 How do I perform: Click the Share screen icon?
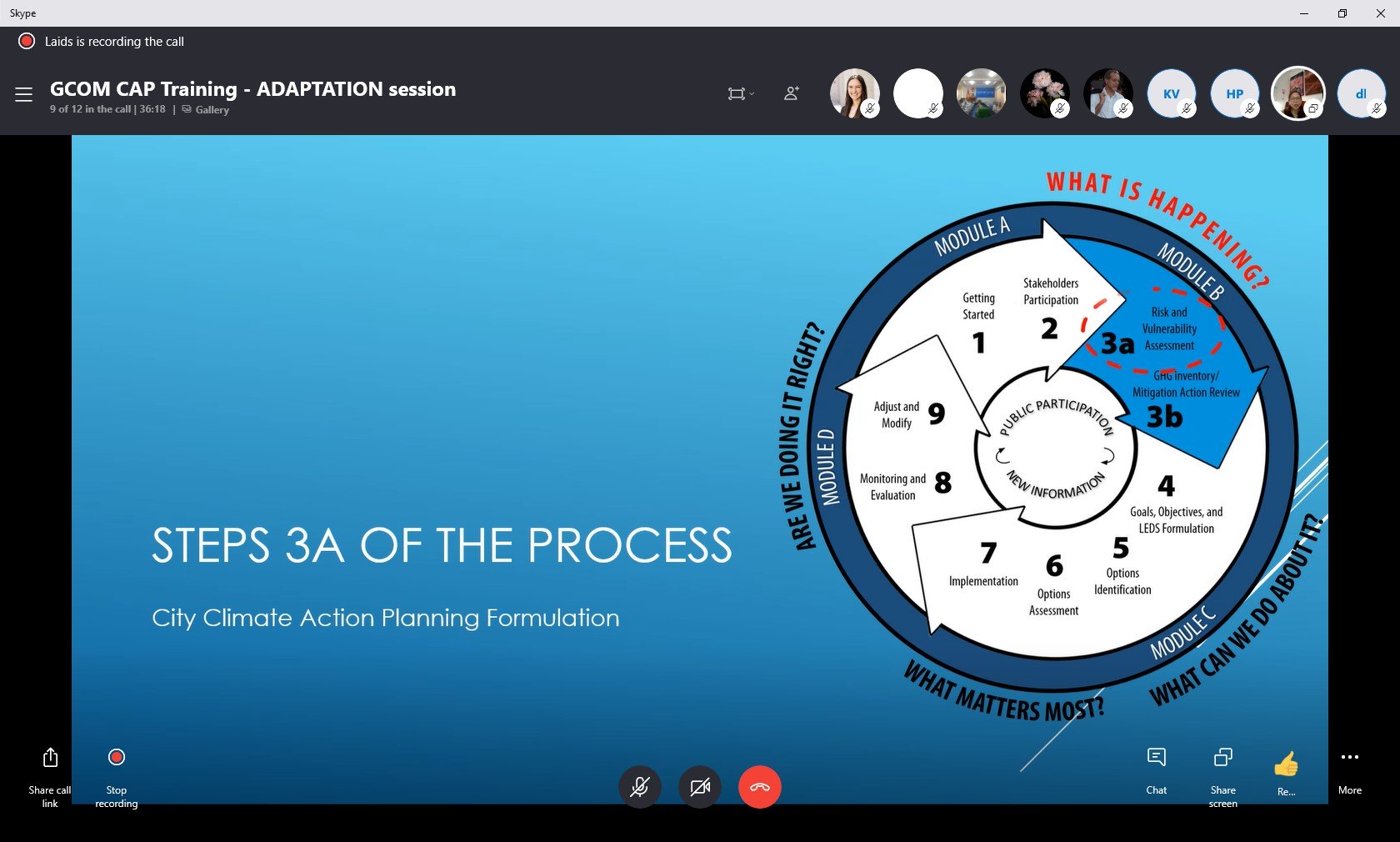[1222, 758]
